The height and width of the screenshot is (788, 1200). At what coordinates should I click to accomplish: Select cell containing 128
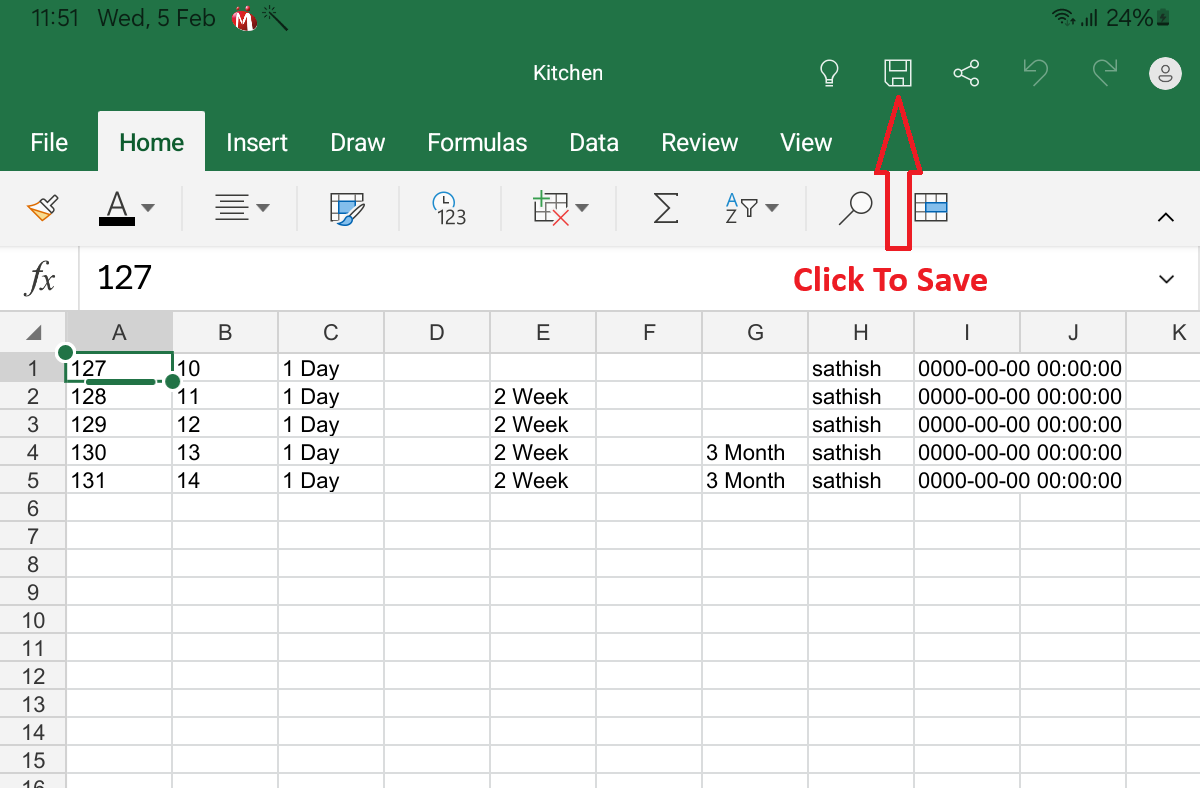pyautogui.click(x=119, y=396)
